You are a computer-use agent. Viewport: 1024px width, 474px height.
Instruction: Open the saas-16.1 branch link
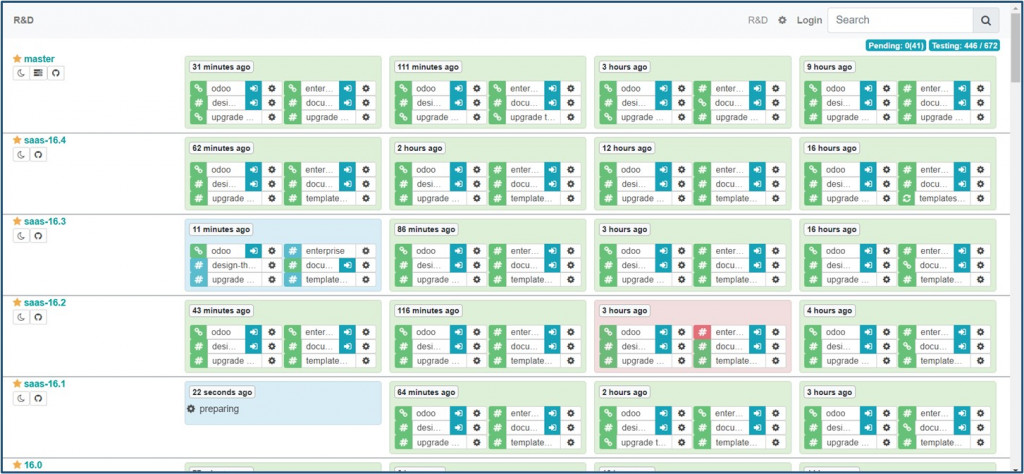(x=45, y=384)
